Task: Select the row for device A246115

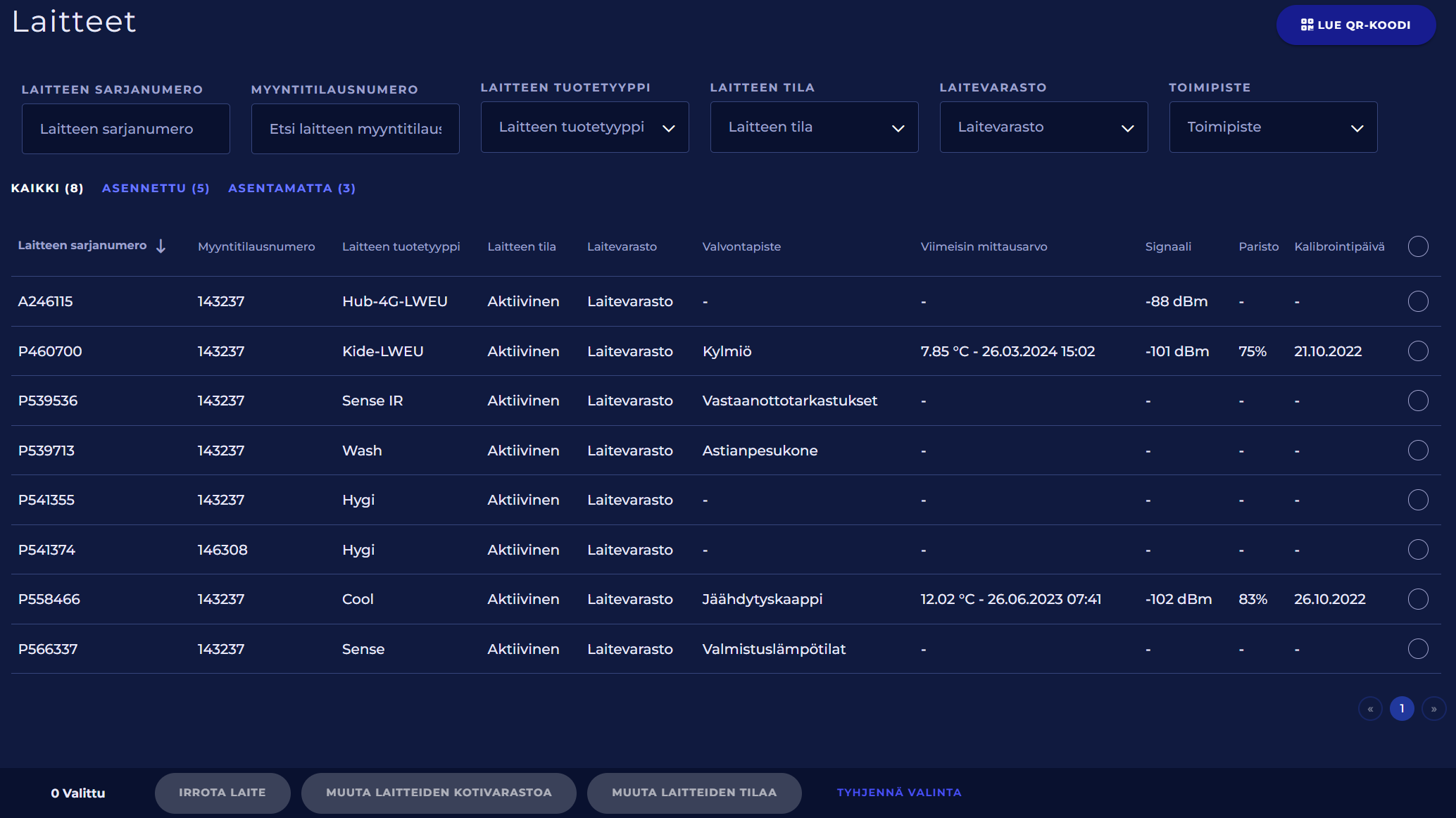Action: 1418,301
